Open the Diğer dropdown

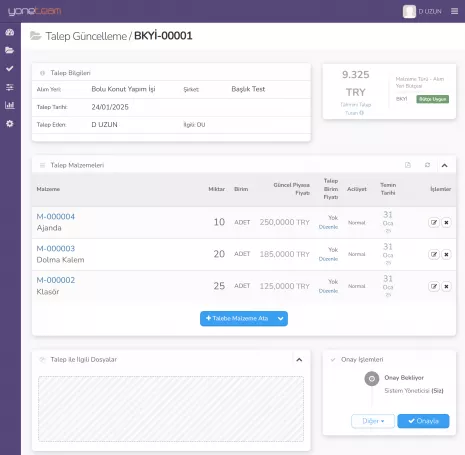point(373,421)
